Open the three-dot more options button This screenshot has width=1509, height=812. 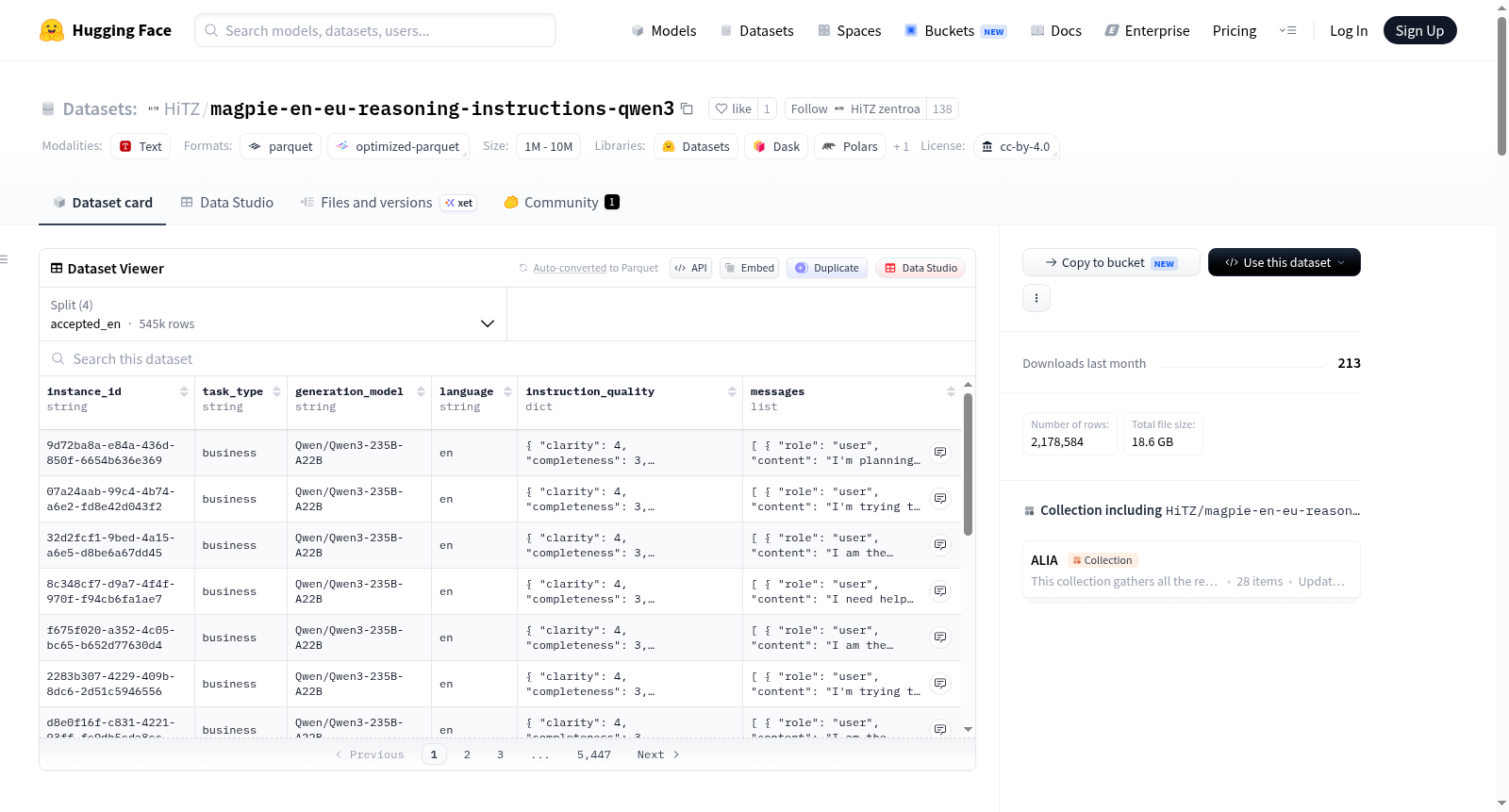(x=1036, y=298)
